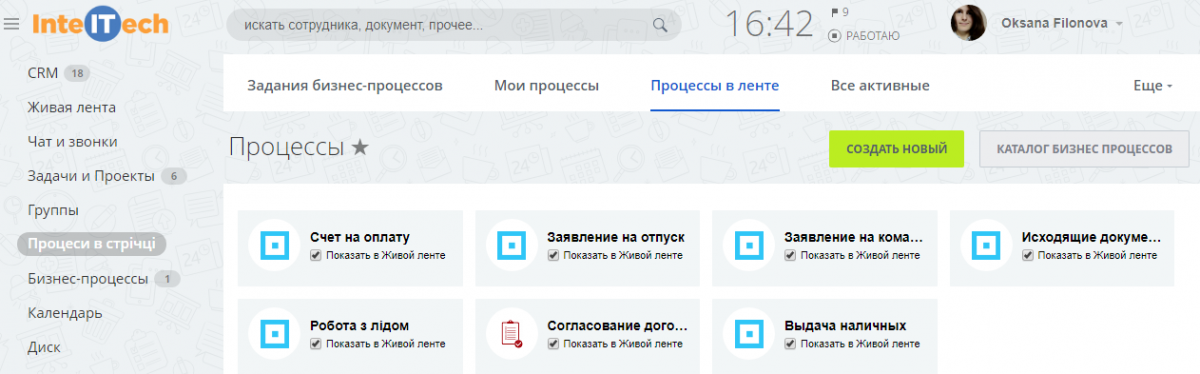The image size is (1200, 374).
Task: Click the Задачи и Проекты counter badge 6
Action: tap(173, 176)
